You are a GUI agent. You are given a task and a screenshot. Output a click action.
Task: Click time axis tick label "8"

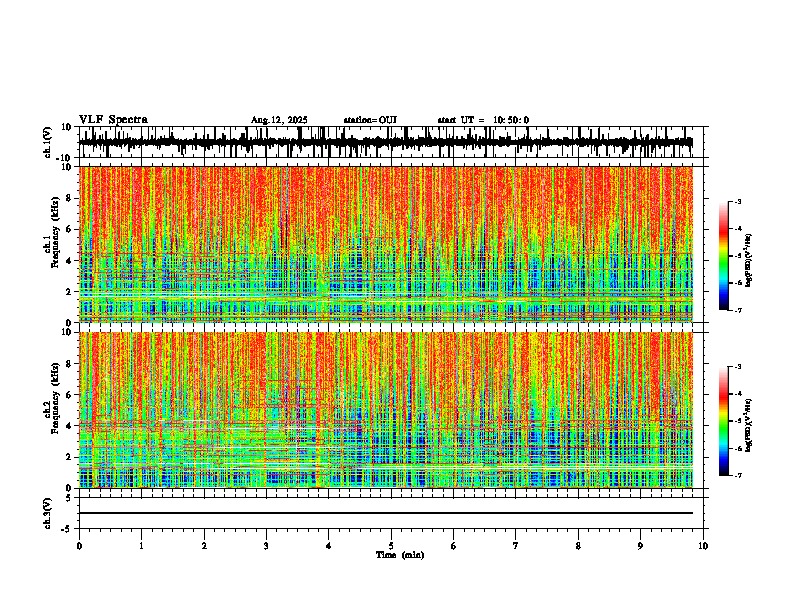click(x=578, y=546)
